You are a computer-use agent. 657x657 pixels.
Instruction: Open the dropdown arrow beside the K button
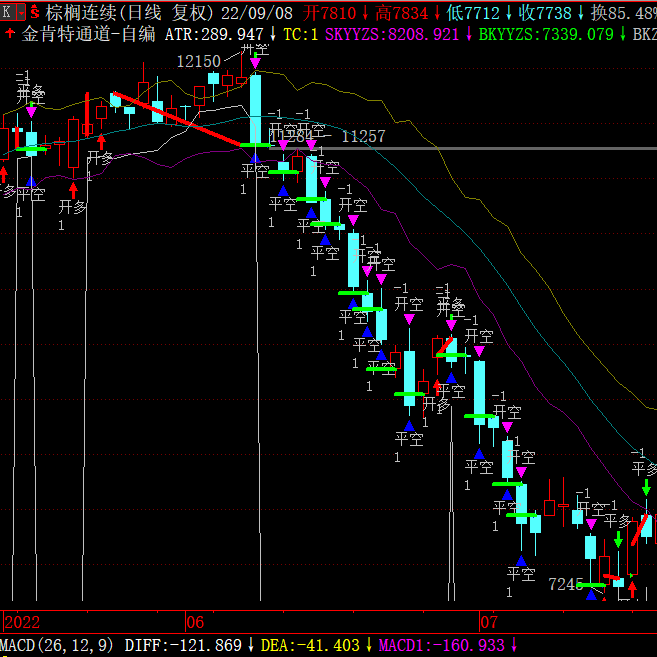(x=21, y=12)
